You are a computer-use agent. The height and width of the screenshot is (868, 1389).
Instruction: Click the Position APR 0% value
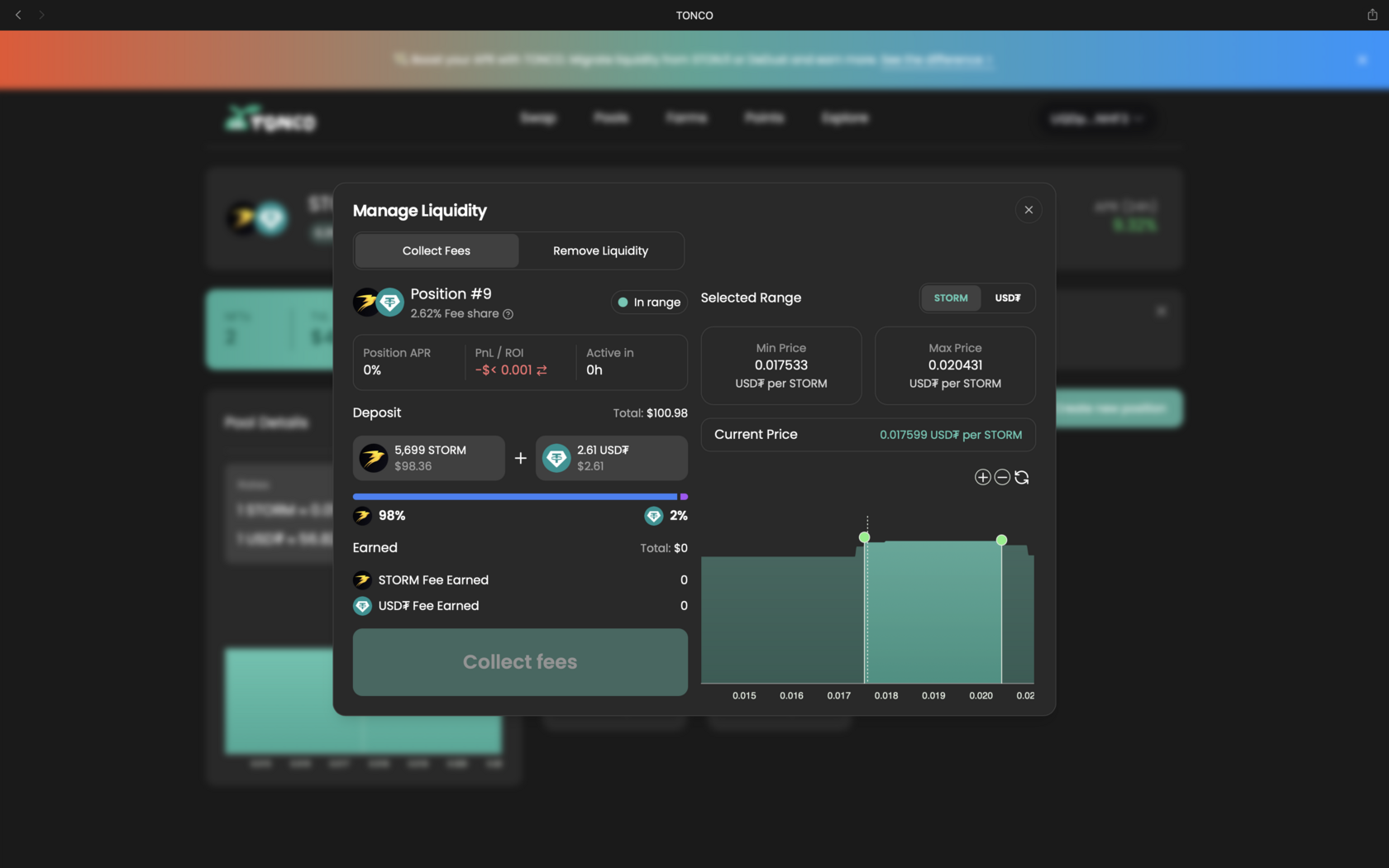click(x=372, y=370)
